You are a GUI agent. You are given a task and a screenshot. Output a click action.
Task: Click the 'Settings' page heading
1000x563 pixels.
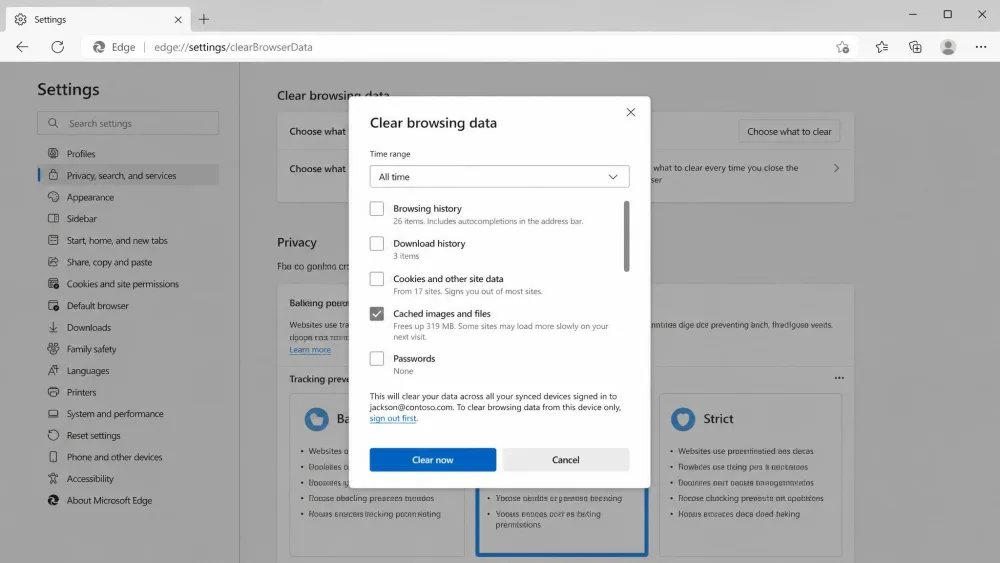click(x=68, y=89)
